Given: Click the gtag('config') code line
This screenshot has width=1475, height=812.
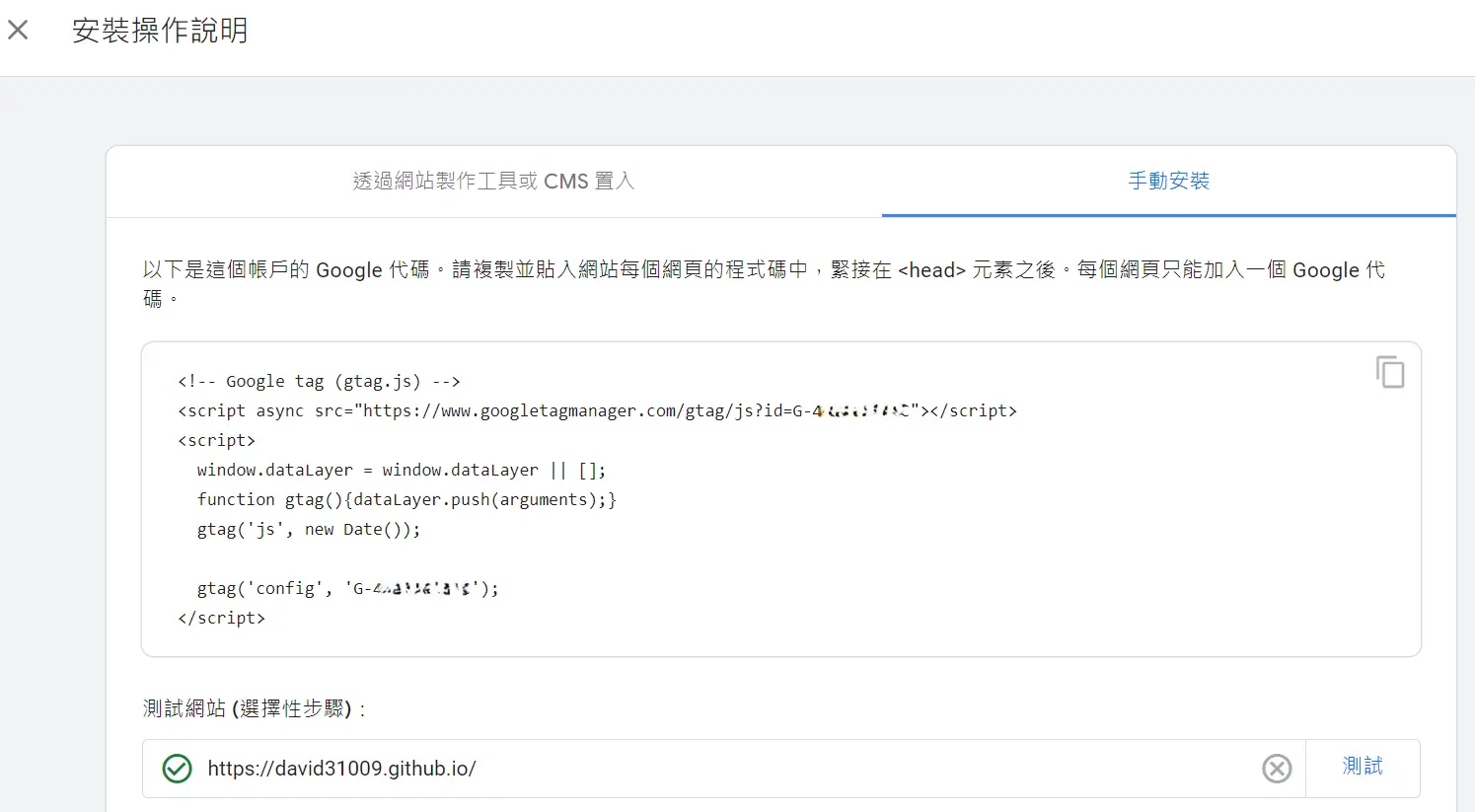Looking at the screenshot, I should [347, 589].
